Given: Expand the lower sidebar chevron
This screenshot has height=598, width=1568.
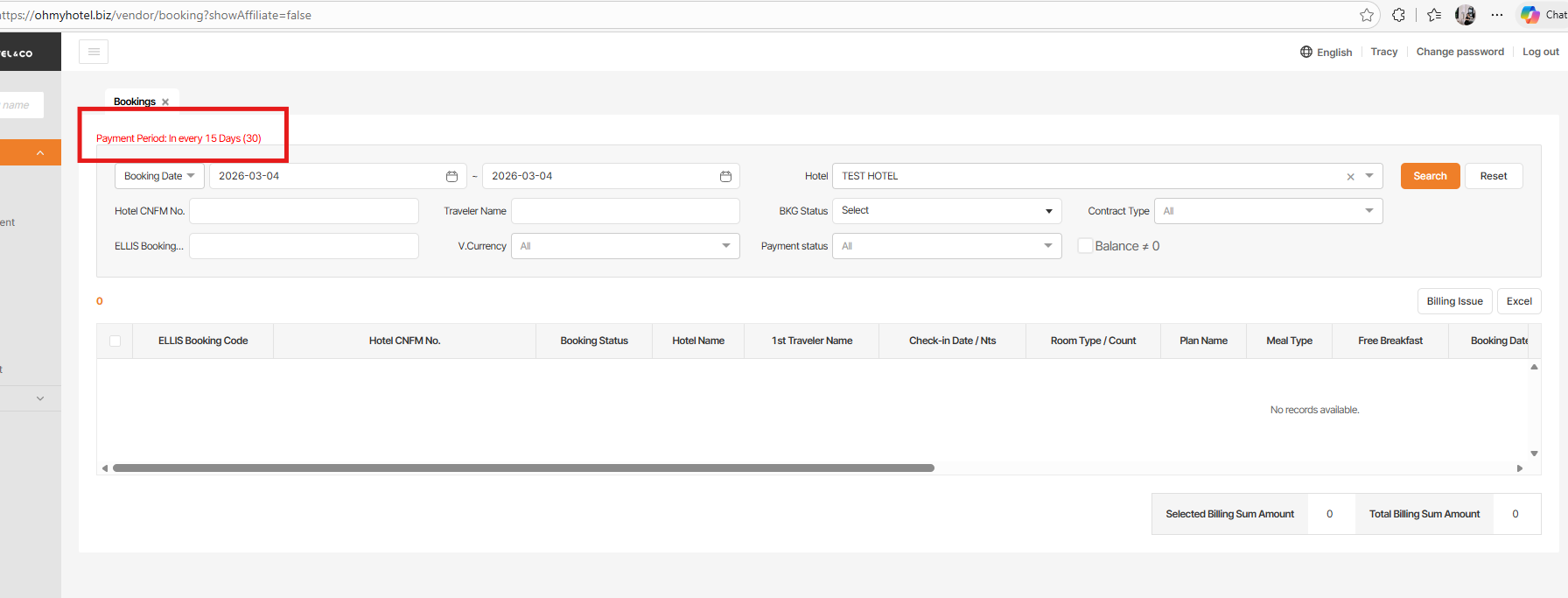Looking at the screenshot, I should pyautogui.click(x=40, y=398).
